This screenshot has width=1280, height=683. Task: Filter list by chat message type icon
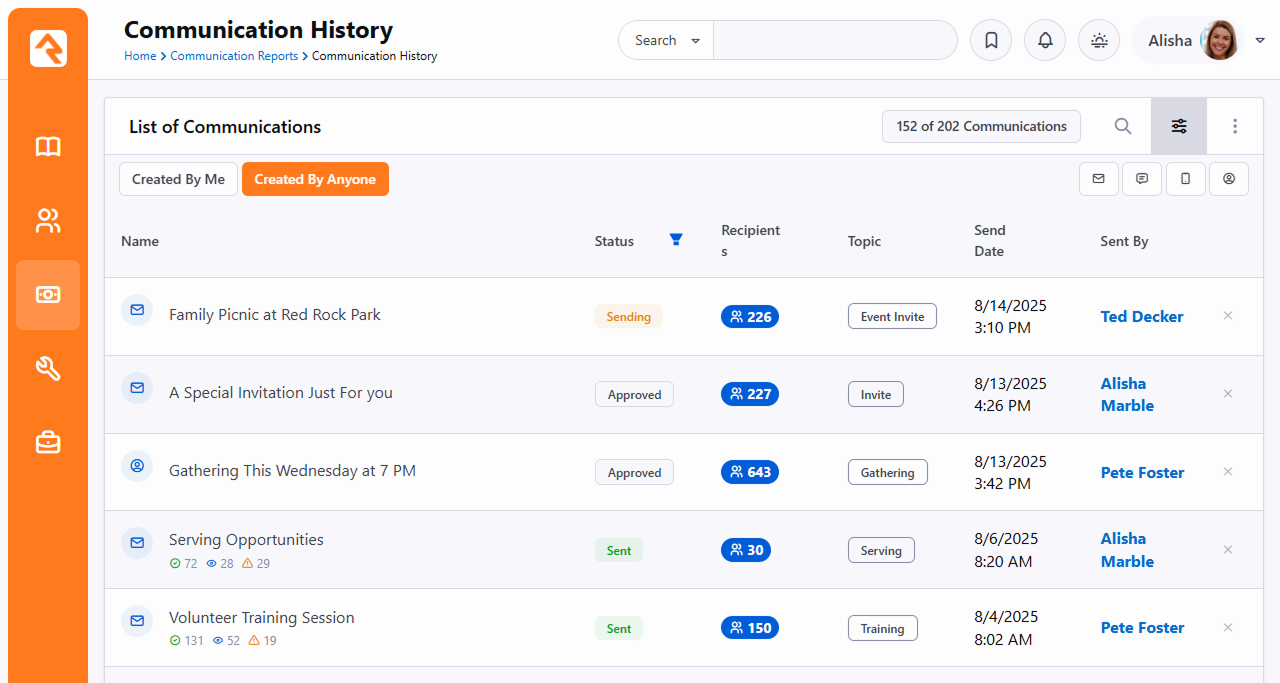[x=1142, y=179]
